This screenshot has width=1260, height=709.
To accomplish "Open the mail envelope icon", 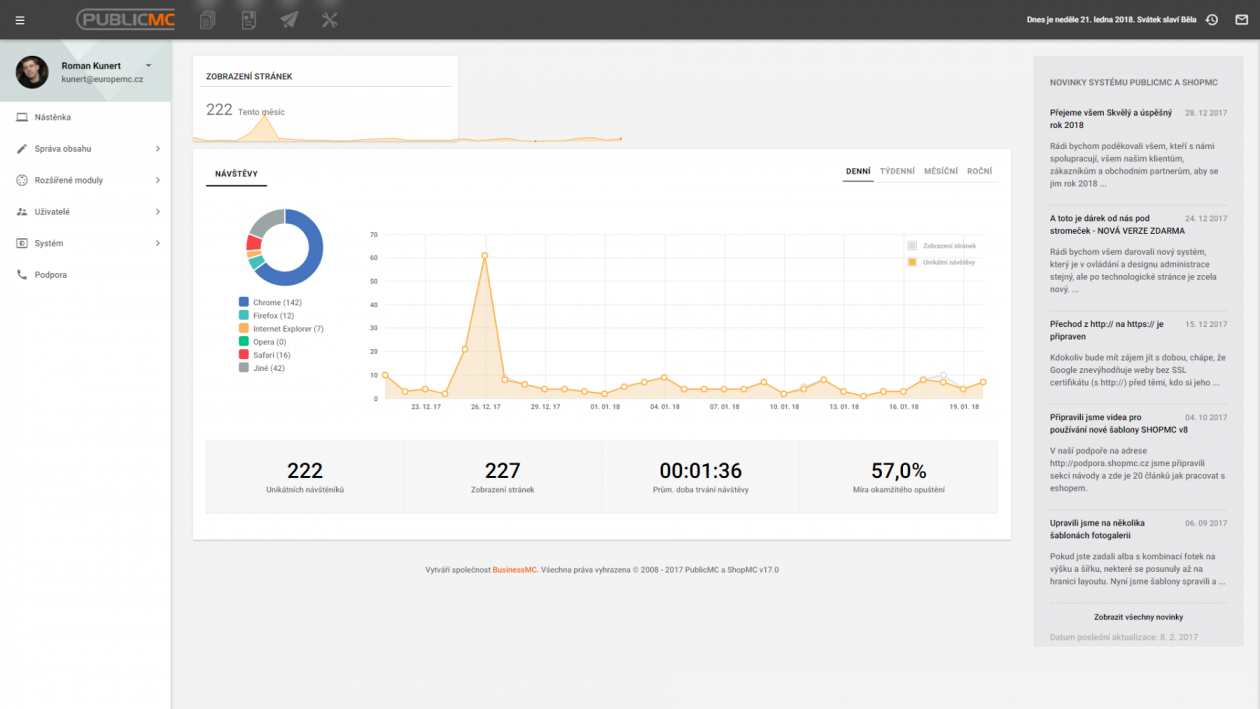I will click(1242, 20).
